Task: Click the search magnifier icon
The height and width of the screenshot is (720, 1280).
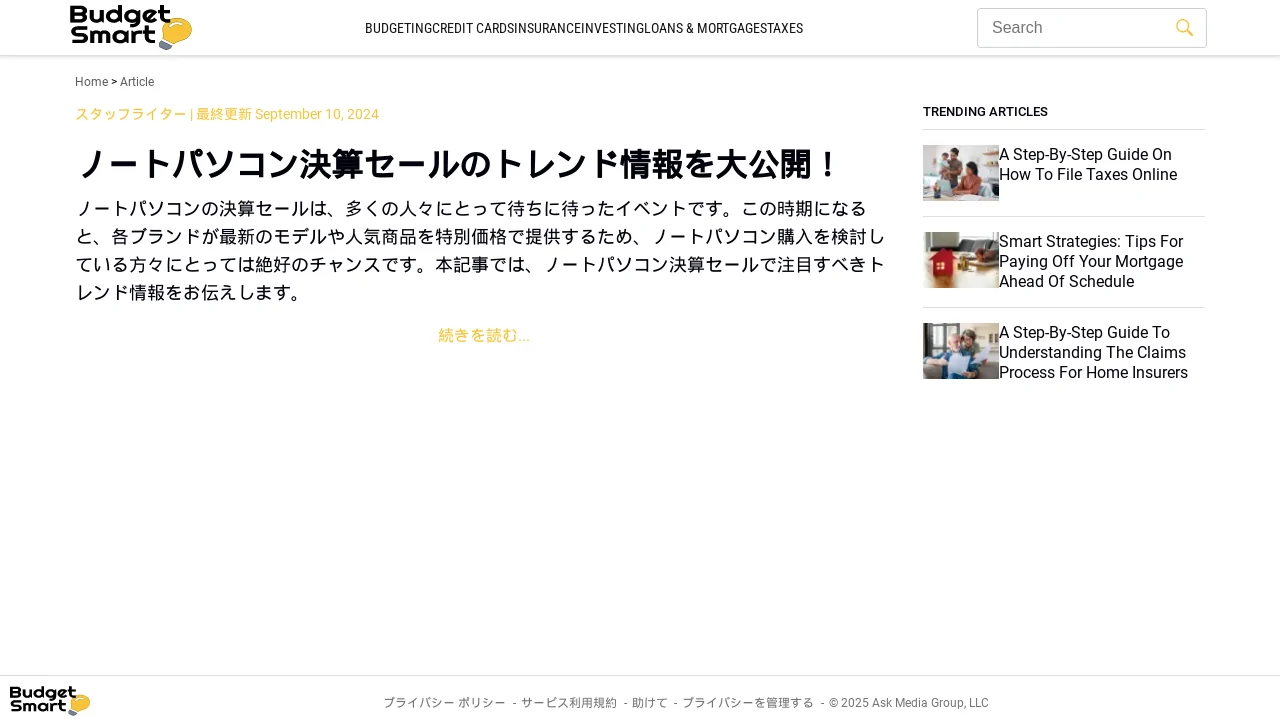Action: click(x=1184, y=28)
